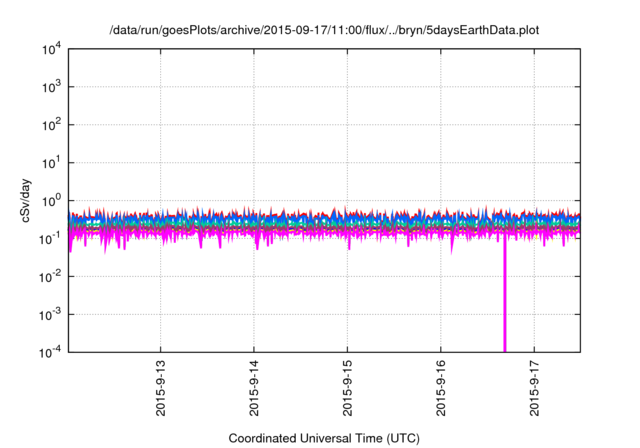Click the 10^2 y-axis tick label
The height and width of the screenshot is (448, 640).
pos(51,125)
